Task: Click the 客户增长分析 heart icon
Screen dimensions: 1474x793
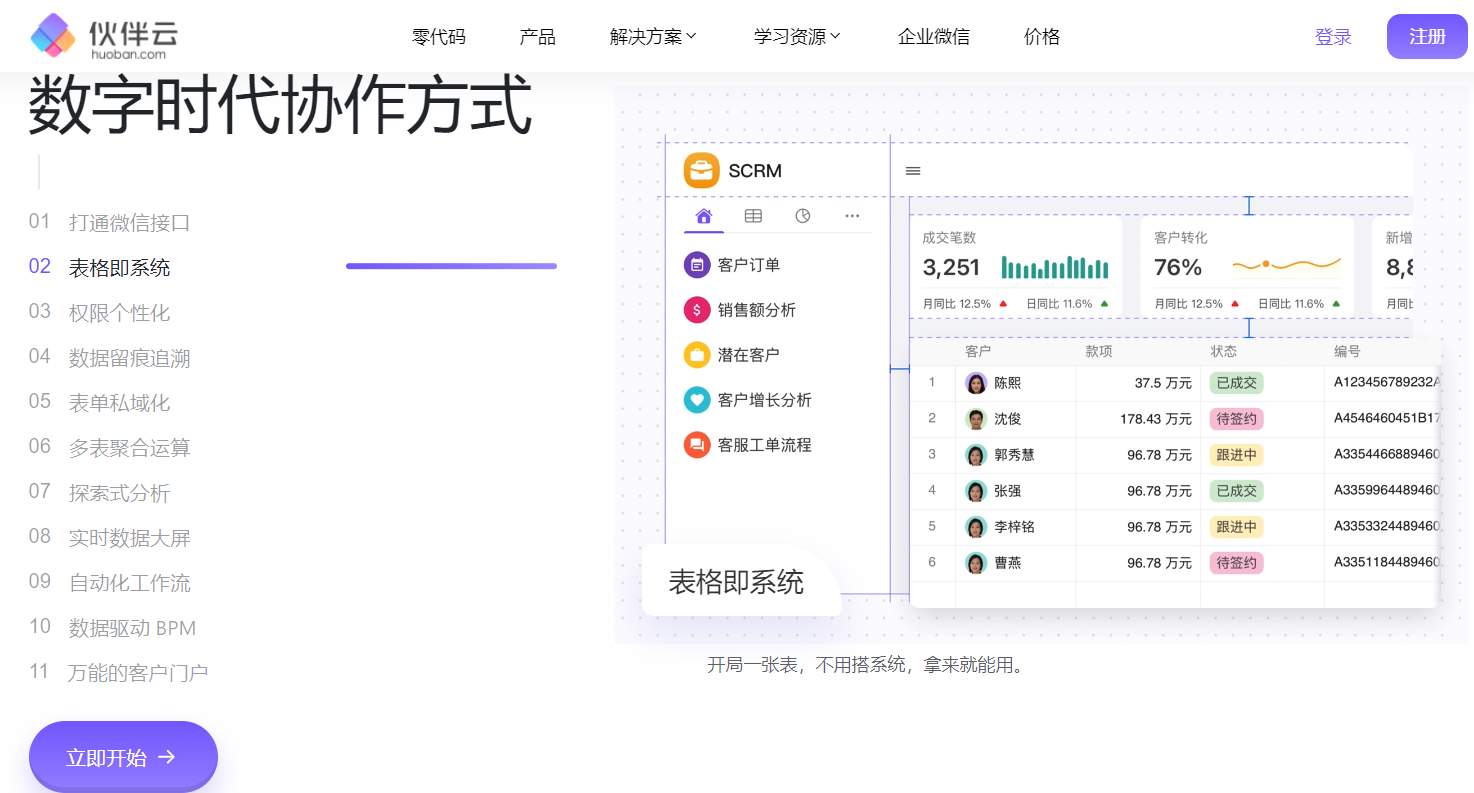Action: click(697, 400)
